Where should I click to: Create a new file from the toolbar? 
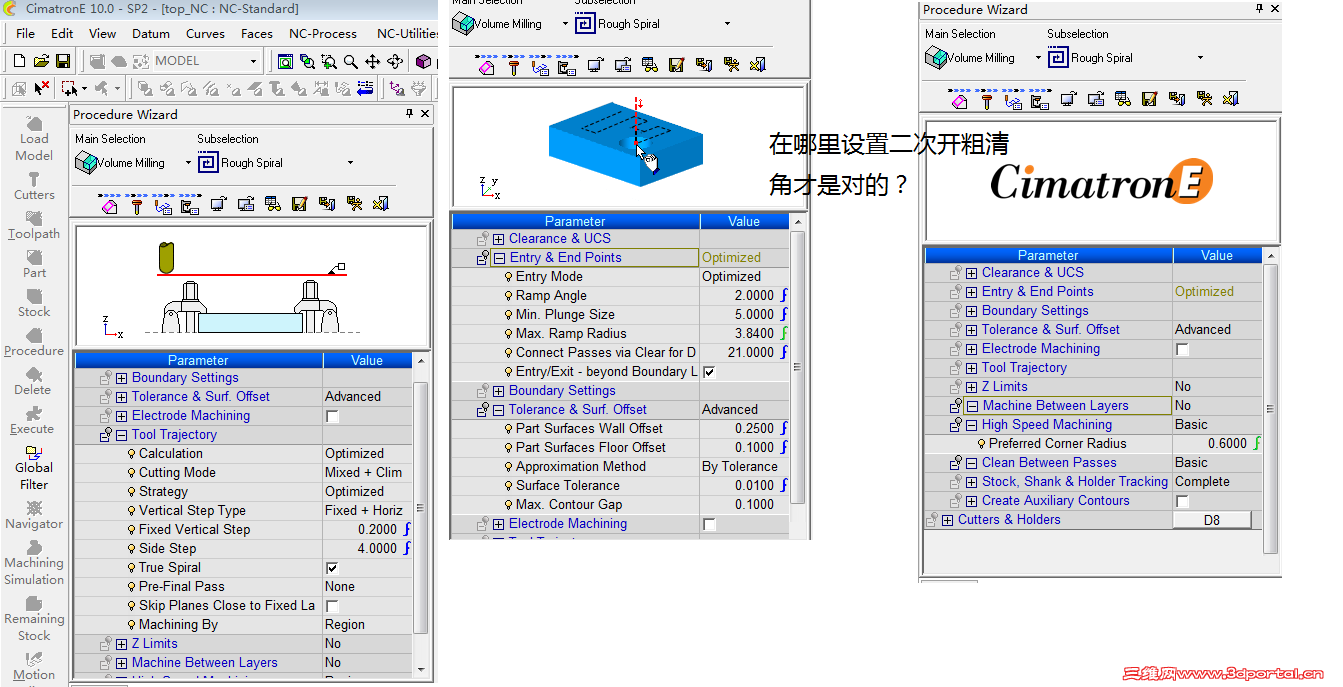20,61
